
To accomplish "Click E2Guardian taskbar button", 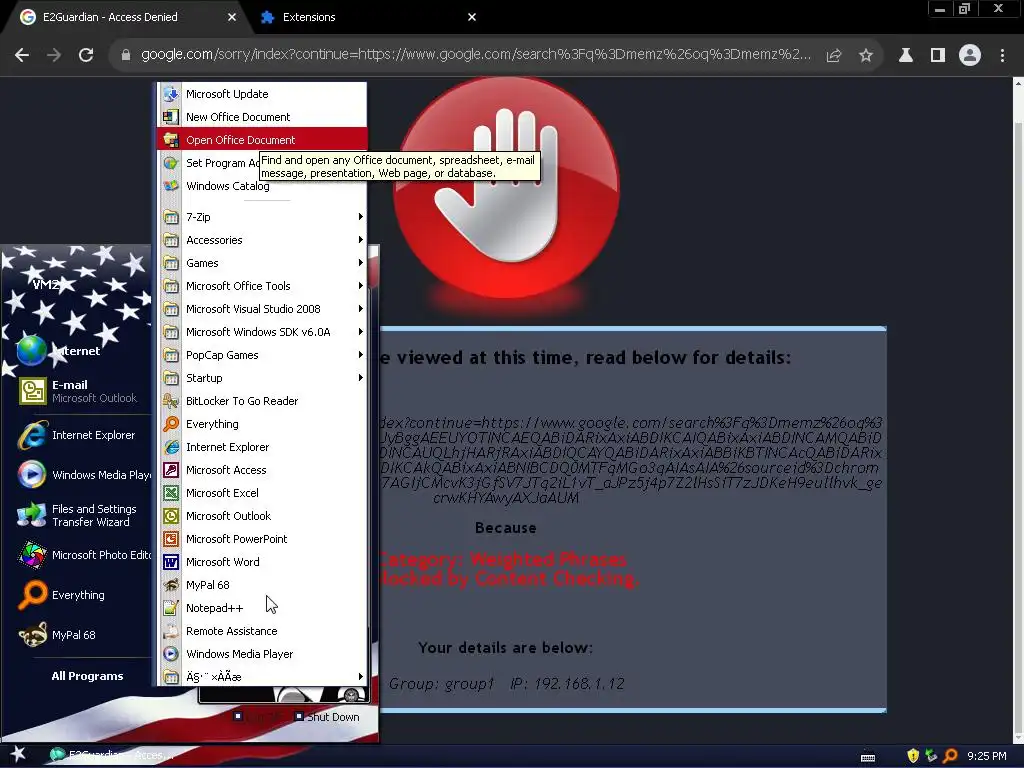I will point(112,756).
